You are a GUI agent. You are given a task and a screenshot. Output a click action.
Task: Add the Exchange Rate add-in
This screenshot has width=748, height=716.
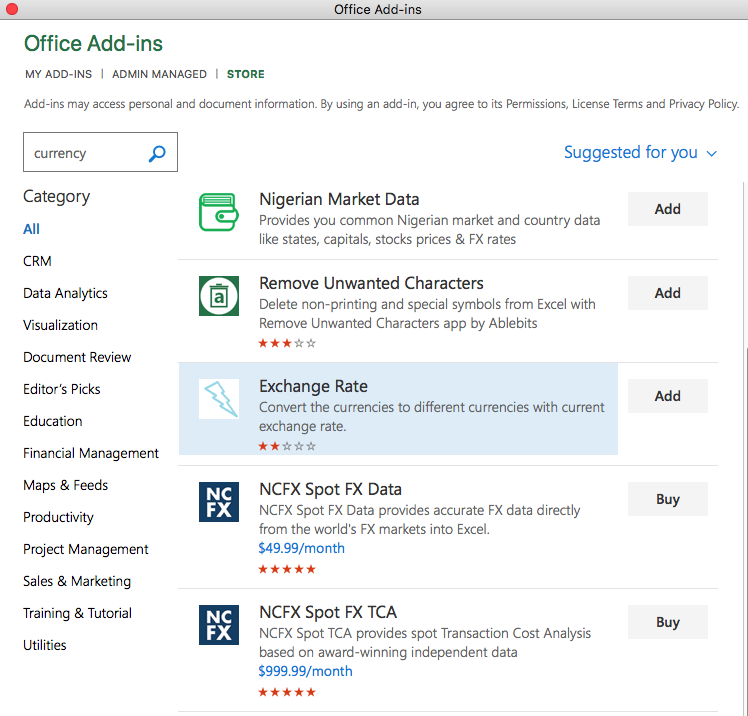click(667, 396)
